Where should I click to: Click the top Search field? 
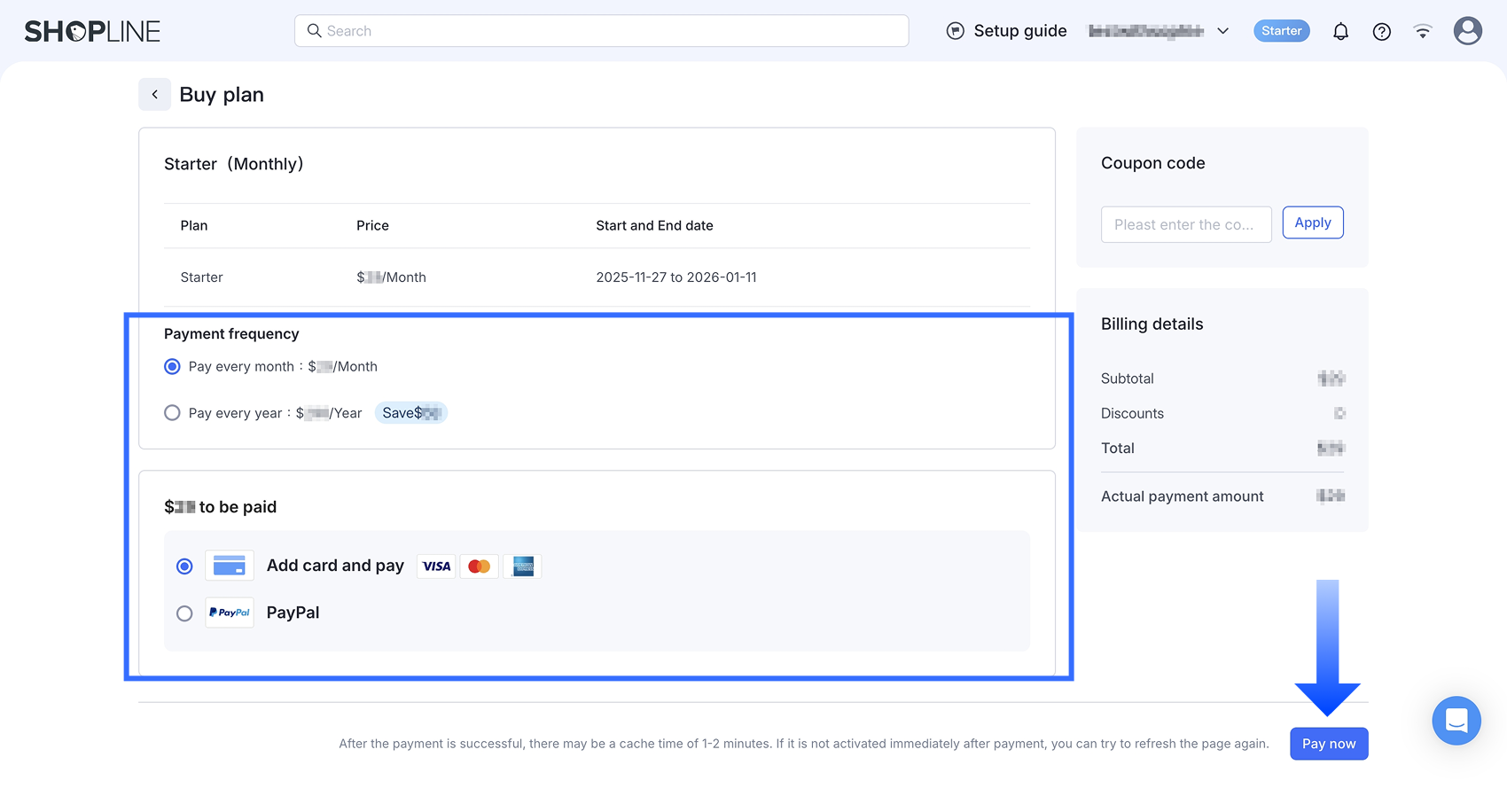pyautogui.click(x=601, y=31)
